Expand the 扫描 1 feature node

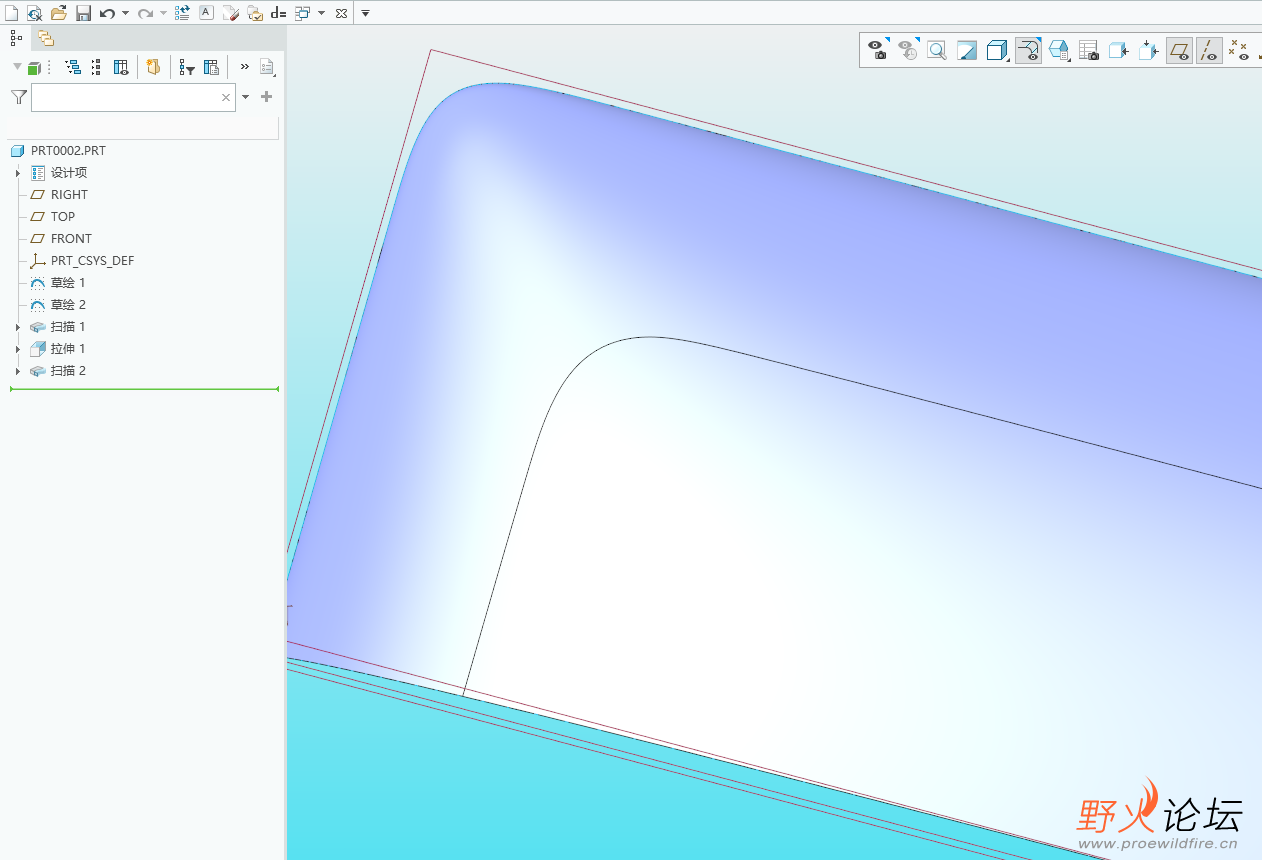pyautogui.click(x=16, y=326)
